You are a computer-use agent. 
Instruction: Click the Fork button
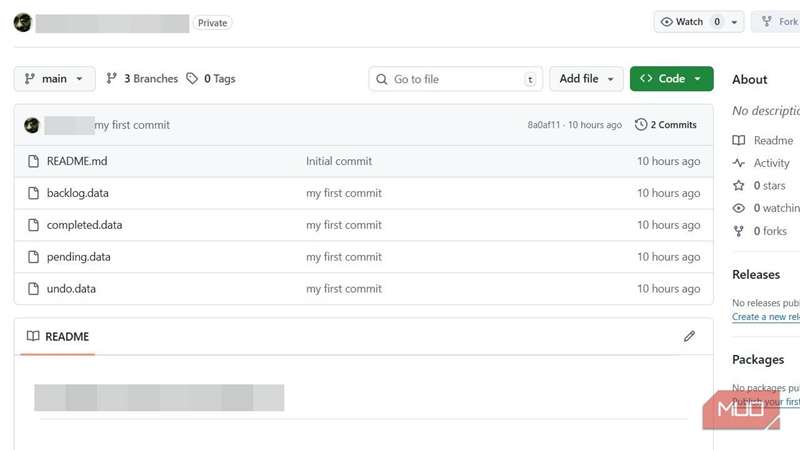click(778, 22)
